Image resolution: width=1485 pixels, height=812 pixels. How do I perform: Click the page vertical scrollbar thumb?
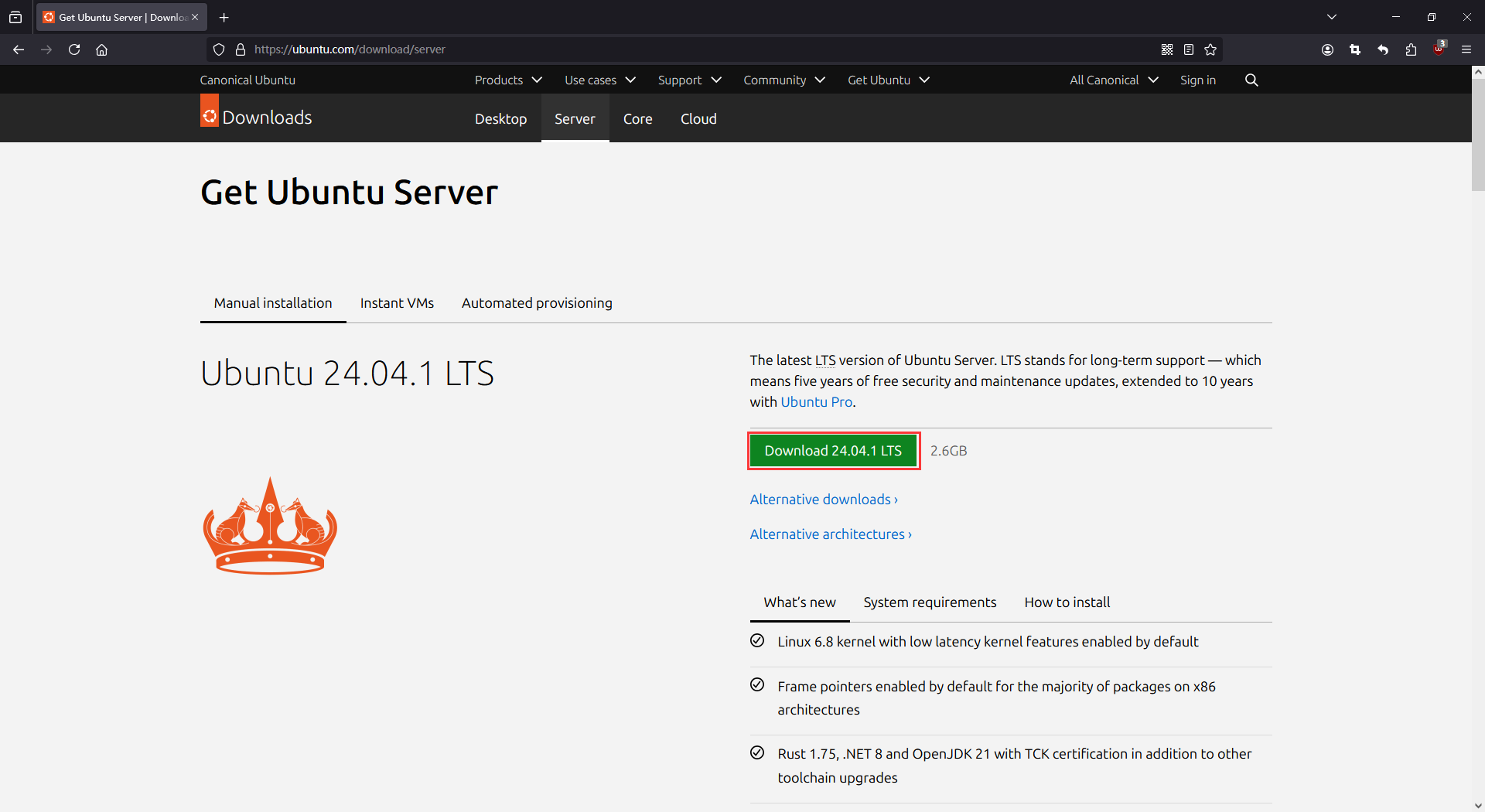[x=1478, y=135]
